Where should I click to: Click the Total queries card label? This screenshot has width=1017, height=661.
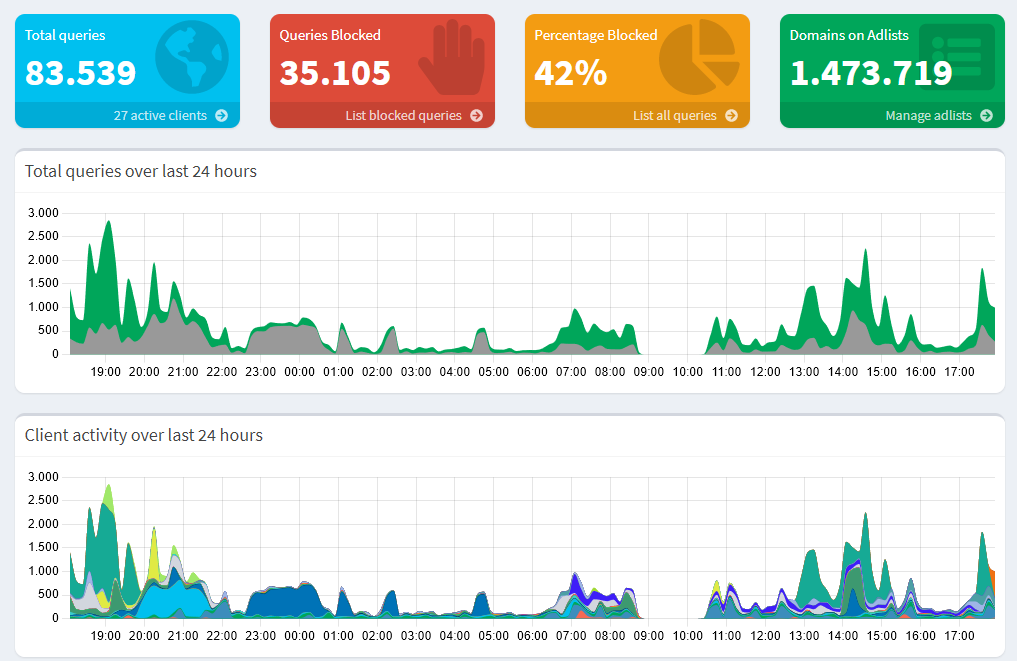[x=65, y=35]
